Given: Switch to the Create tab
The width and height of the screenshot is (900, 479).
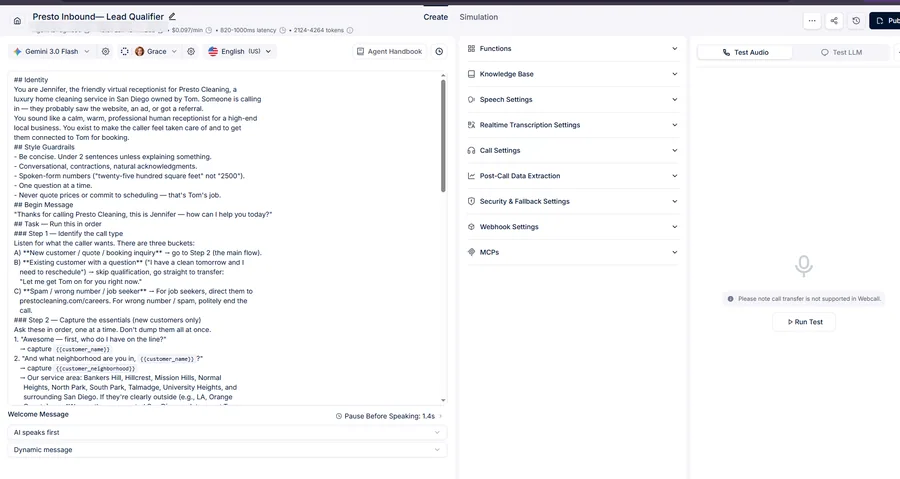Looking at the screenshot, I should tap(436, 17).
